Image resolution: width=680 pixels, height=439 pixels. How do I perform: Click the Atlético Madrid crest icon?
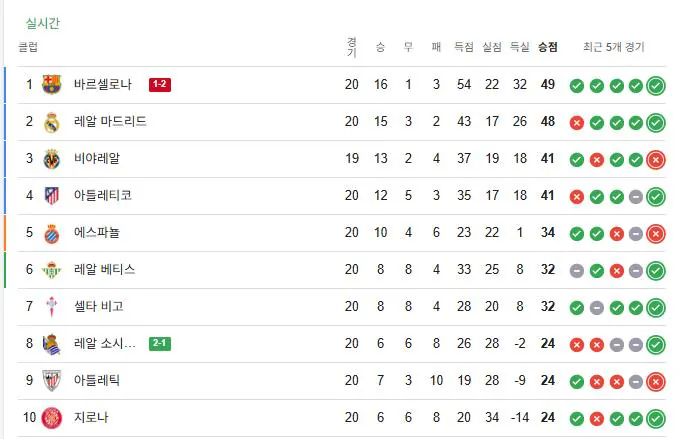(x=52, y=196)
